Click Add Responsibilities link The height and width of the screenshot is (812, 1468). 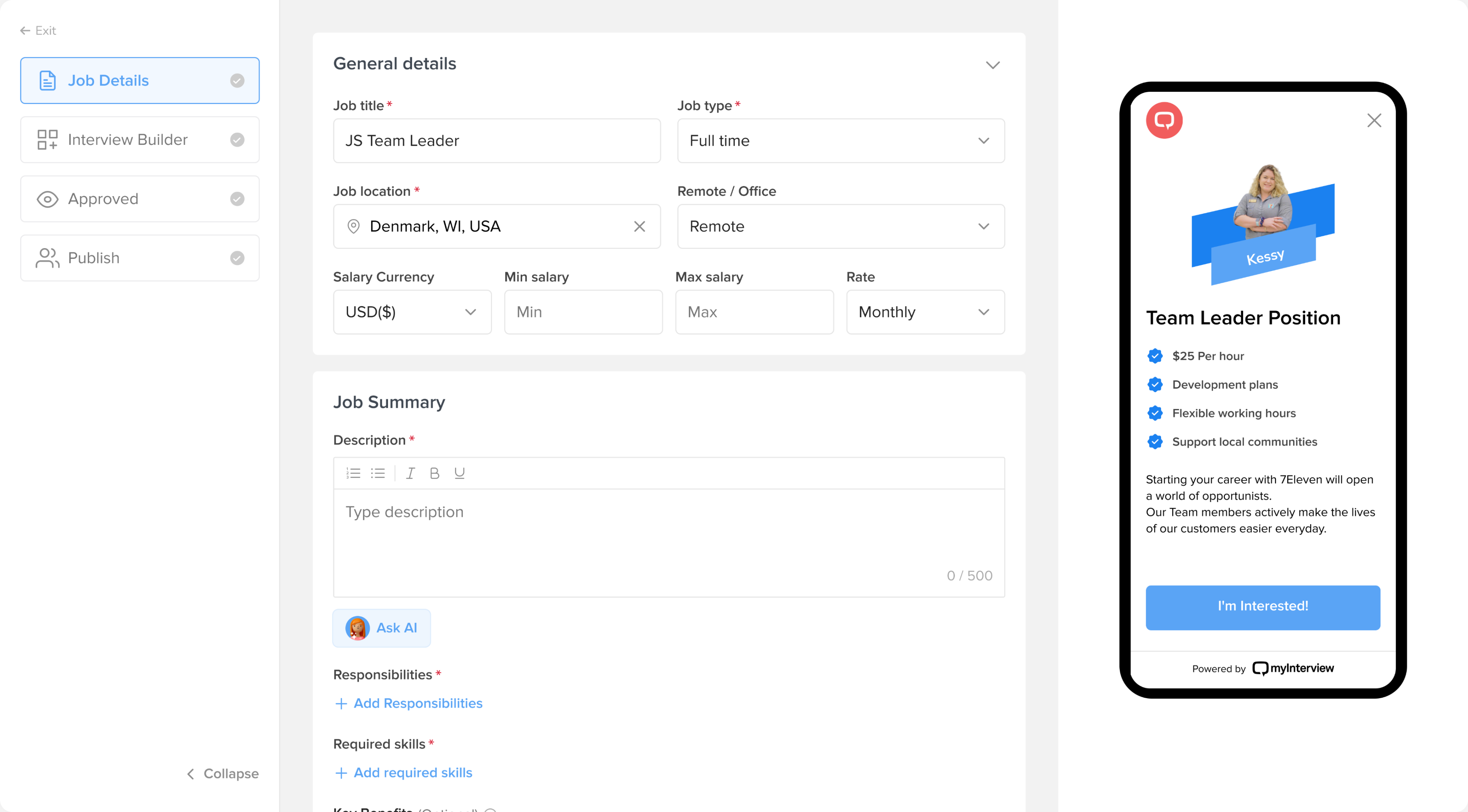click(x=408, y=703)
